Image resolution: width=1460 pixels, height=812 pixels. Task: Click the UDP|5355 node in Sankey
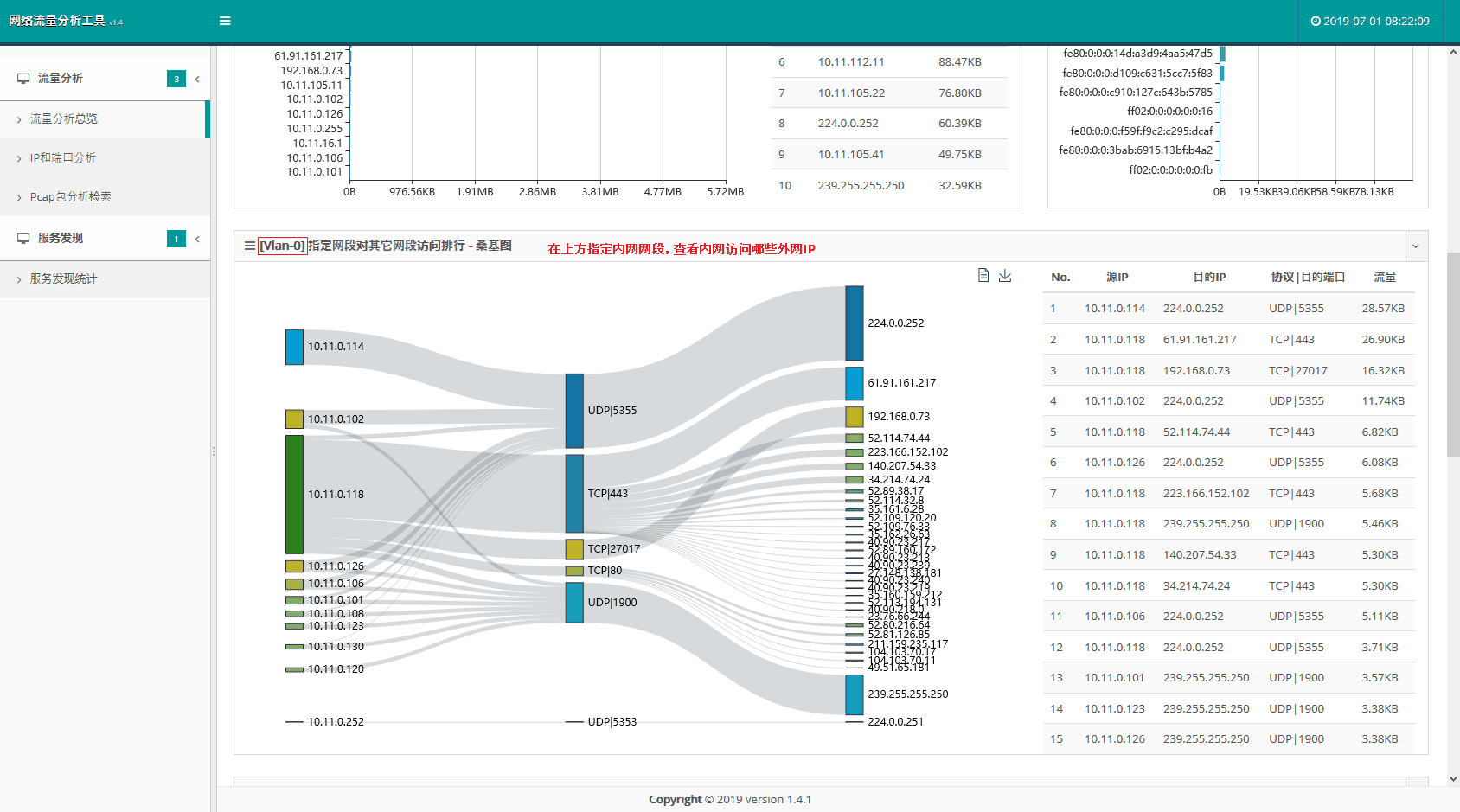(x=574, y=410)
